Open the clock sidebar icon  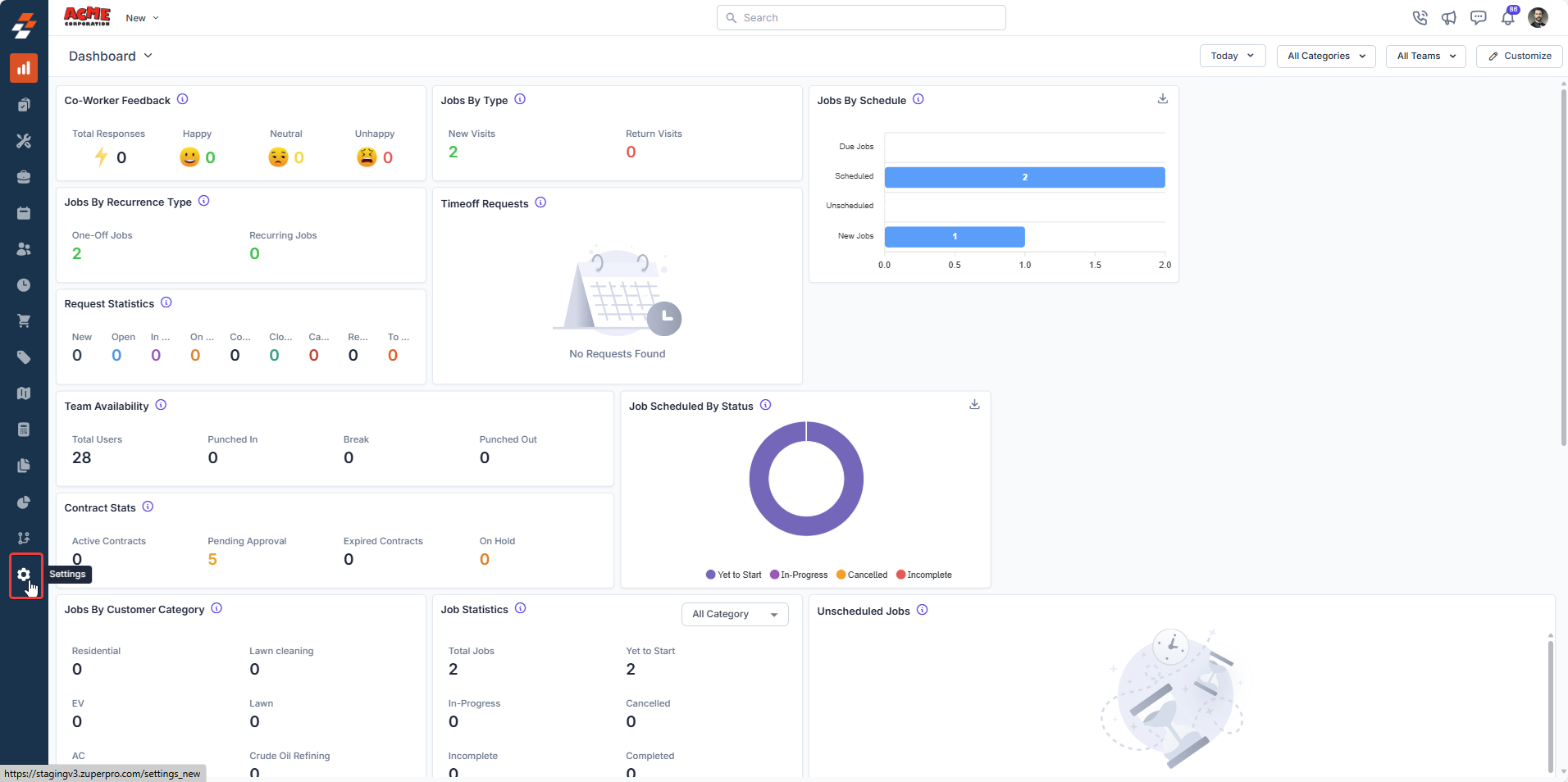pos(24,285)
